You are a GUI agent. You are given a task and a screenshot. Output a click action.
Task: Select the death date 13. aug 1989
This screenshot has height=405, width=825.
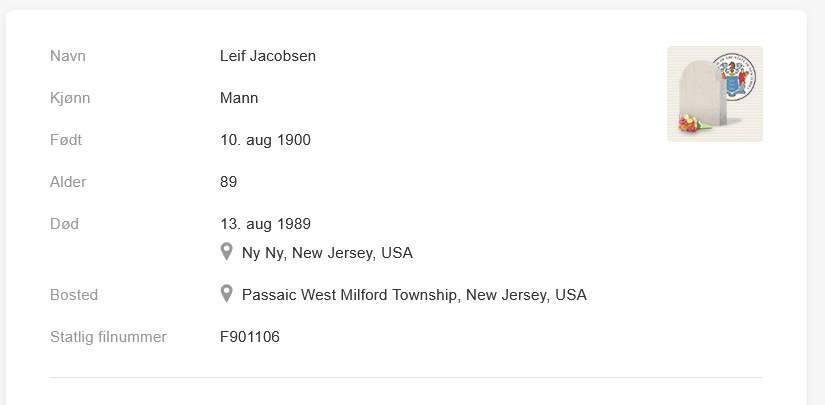[x=265, y=224]
